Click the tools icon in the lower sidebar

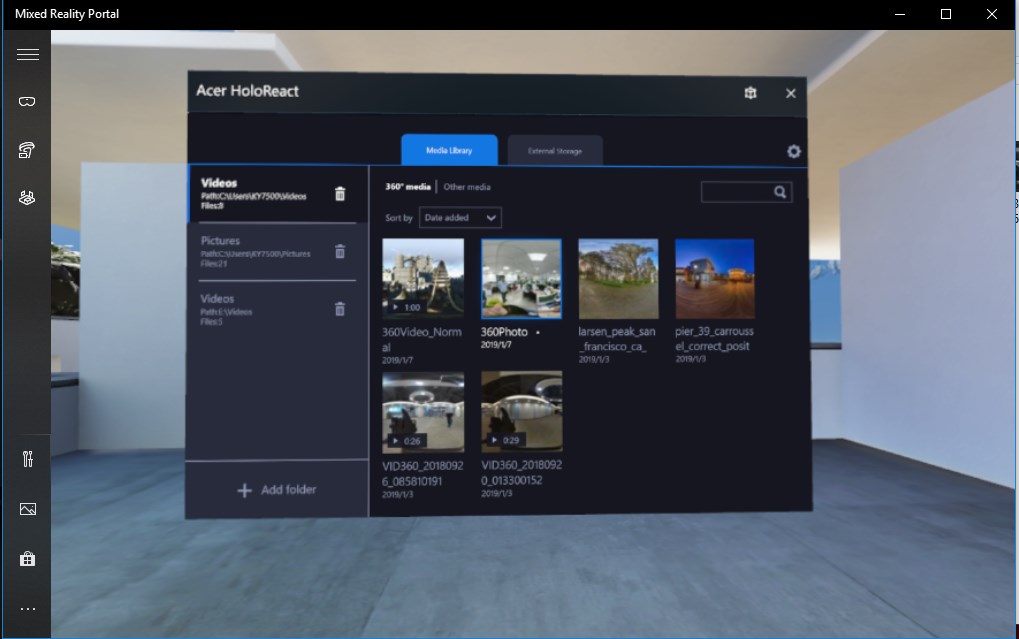[27, 459]
